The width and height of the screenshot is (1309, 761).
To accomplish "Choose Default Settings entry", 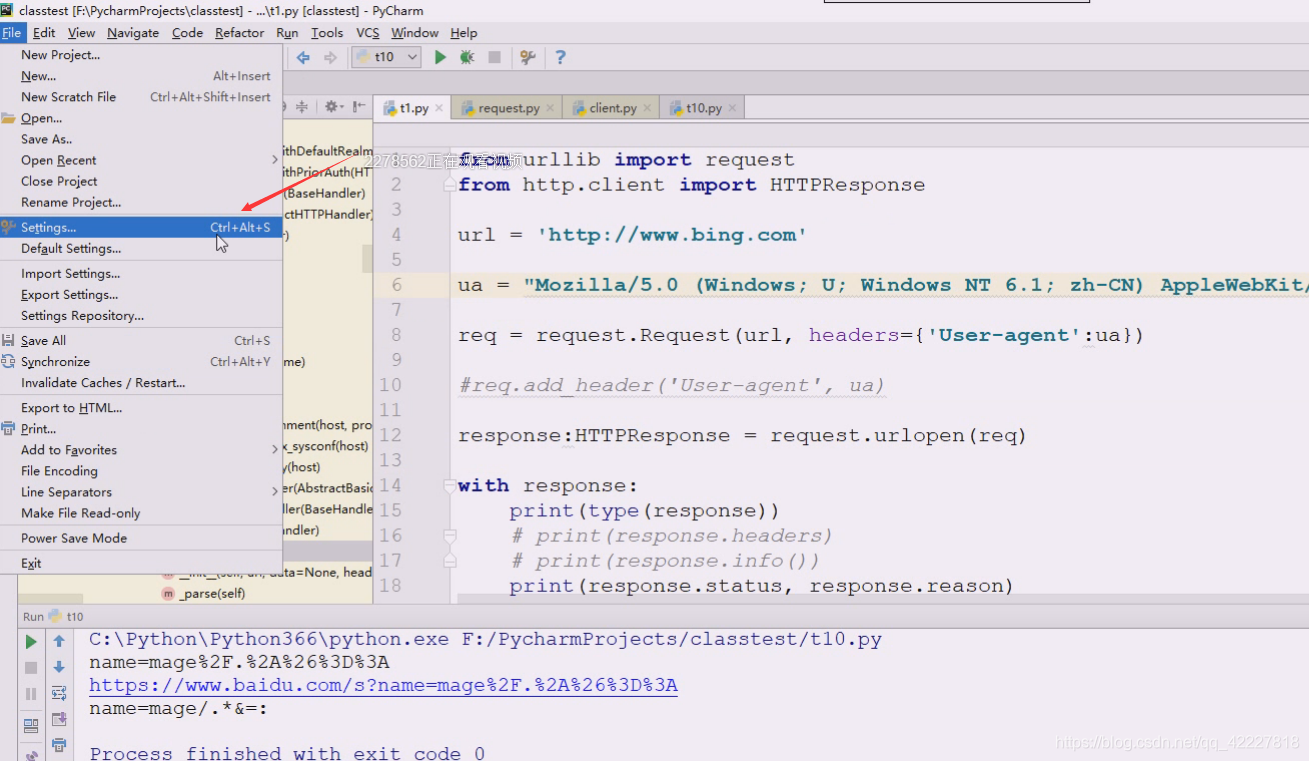I will click(142, 248).
